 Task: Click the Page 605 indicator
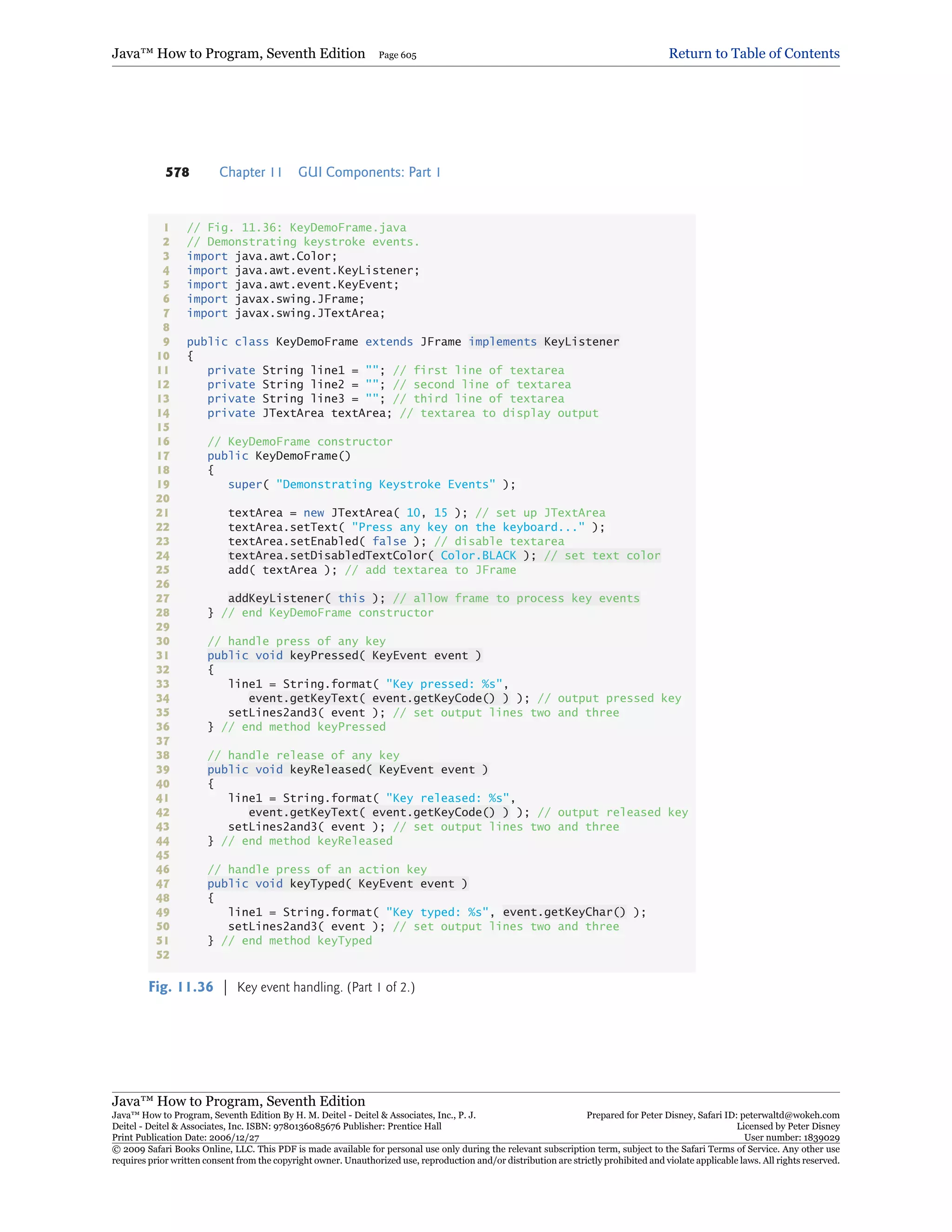tap(397, 55)
